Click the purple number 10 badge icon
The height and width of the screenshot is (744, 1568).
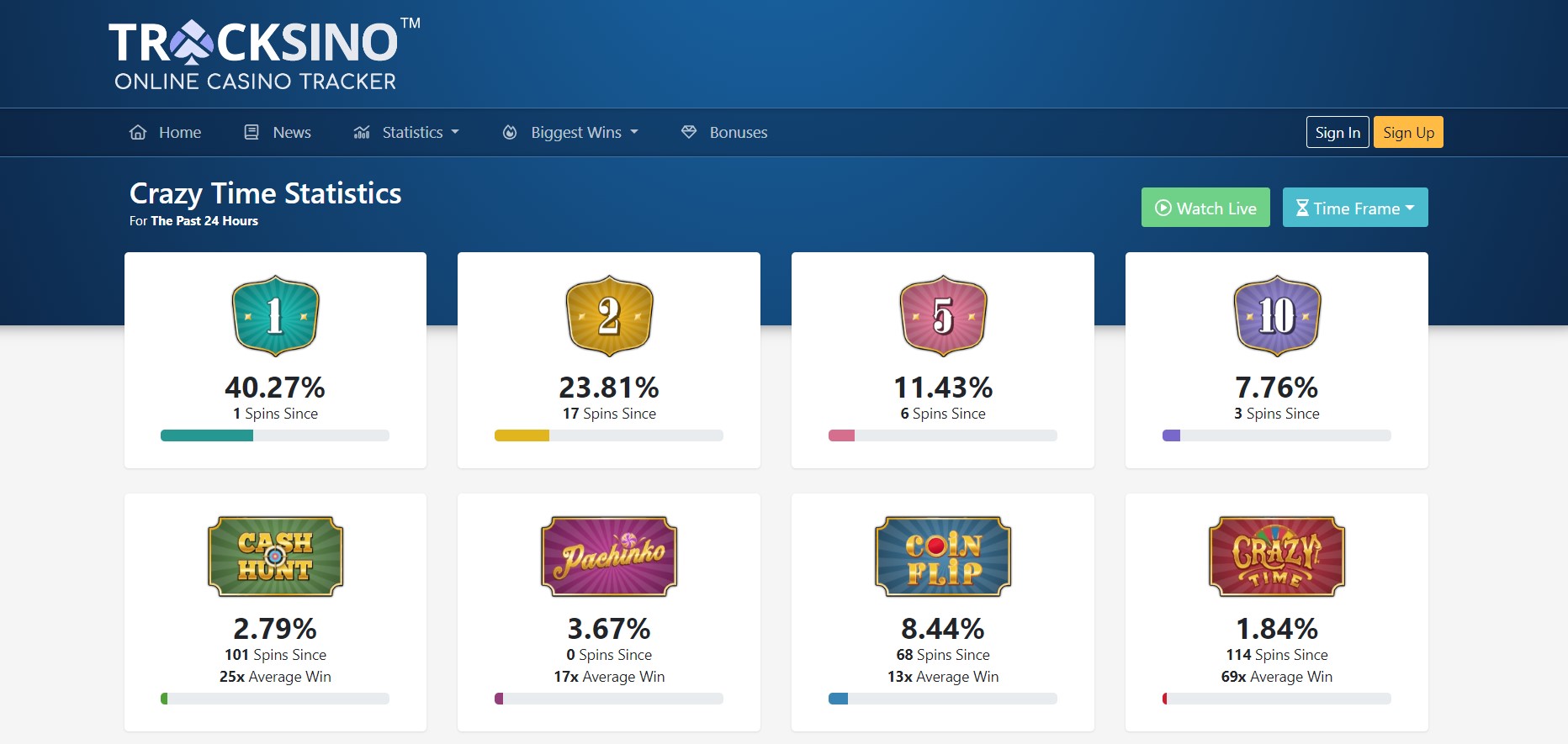(1277, 316)
